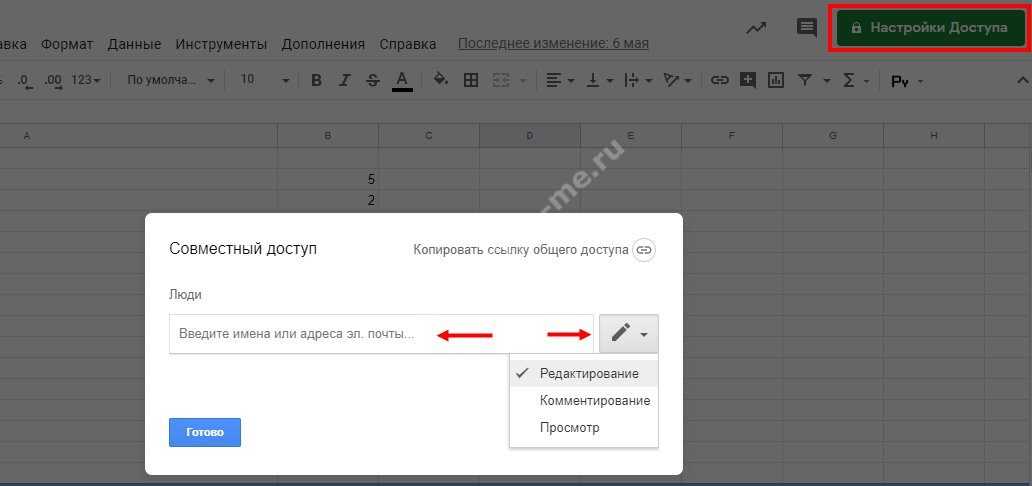
Task: Select the Редактирование permission option
Action: click(x=588, y=373)
